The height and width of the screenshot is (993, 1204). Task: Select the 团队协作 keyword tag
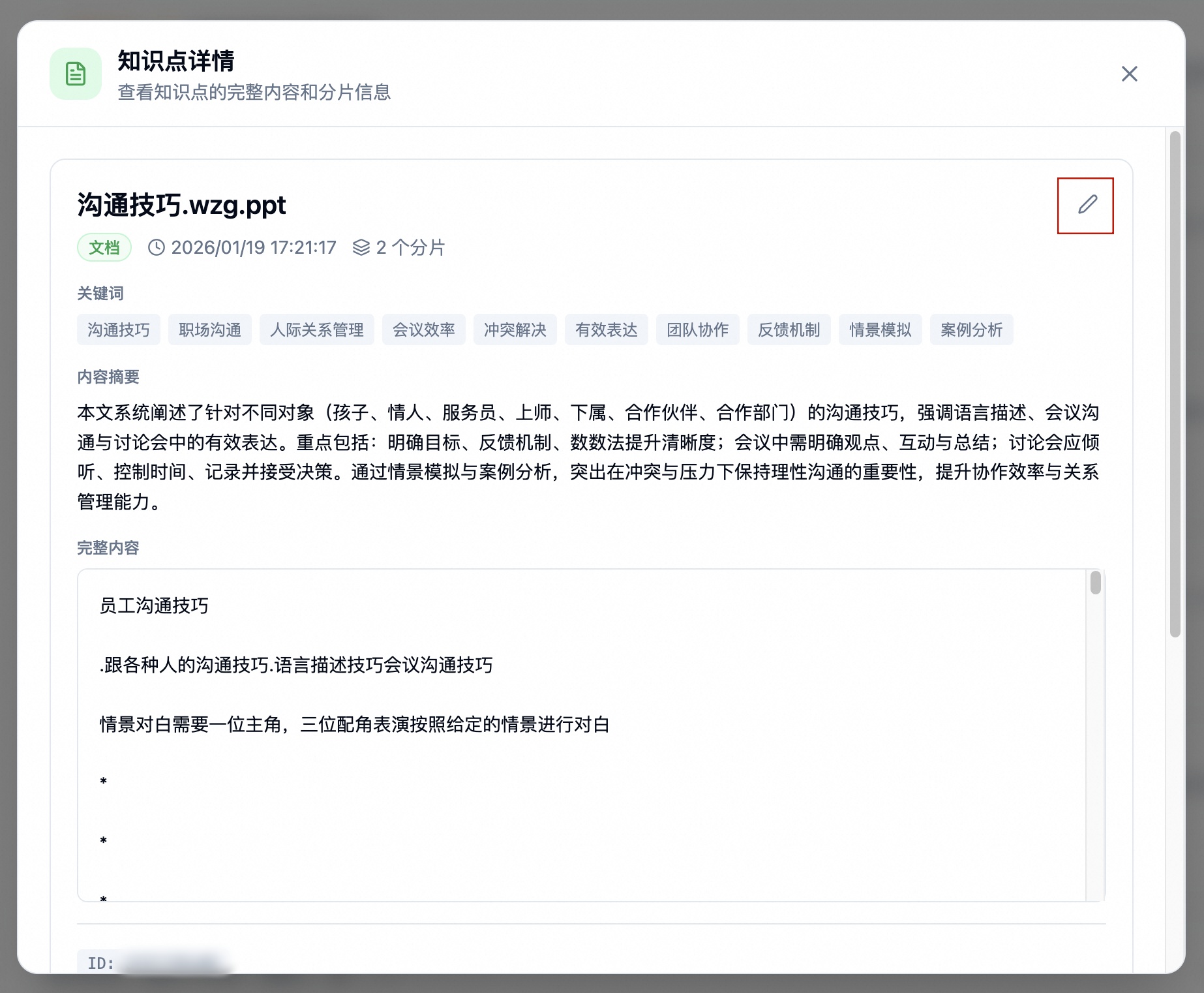coord(697,329)
